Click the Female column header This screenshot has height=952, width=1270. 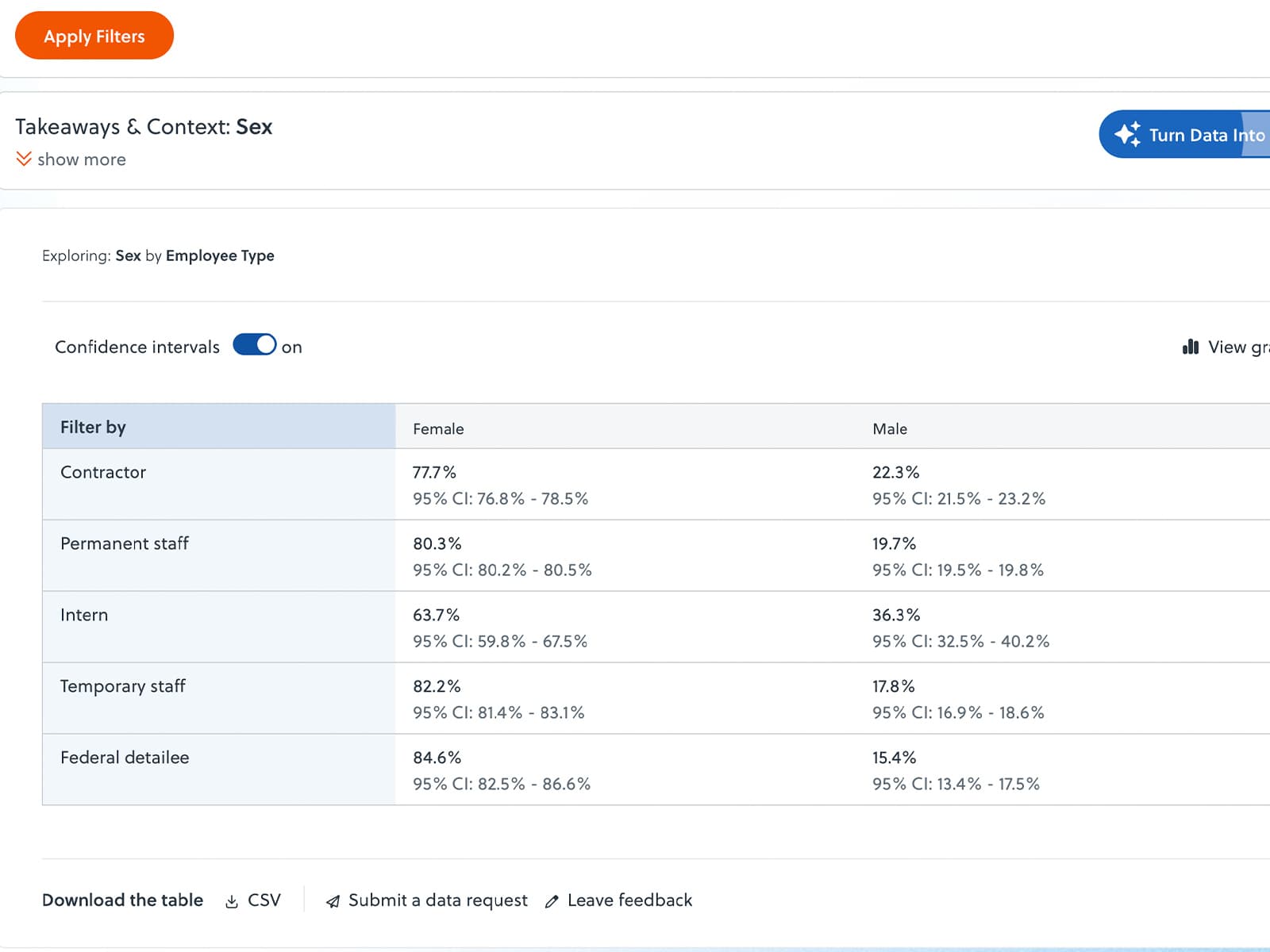(x=438, y=428)
